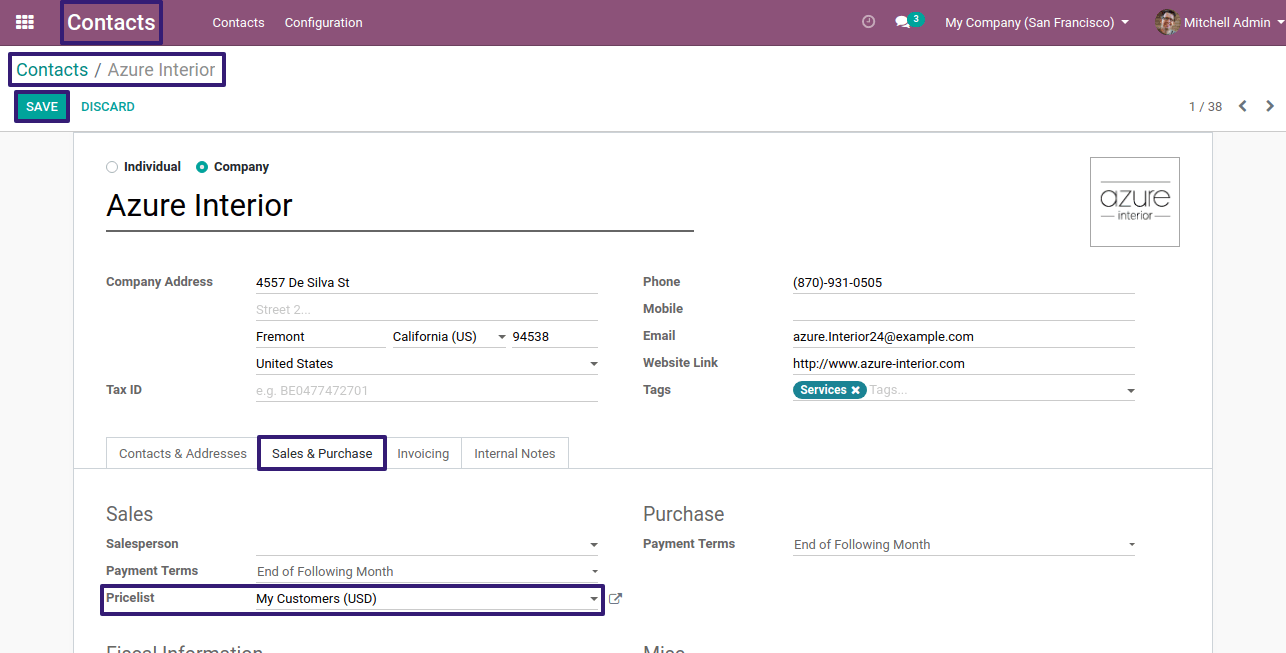1286x653 pixels.
Task: Expand the Tags dropdown arrow
Action: (1130, 391)
